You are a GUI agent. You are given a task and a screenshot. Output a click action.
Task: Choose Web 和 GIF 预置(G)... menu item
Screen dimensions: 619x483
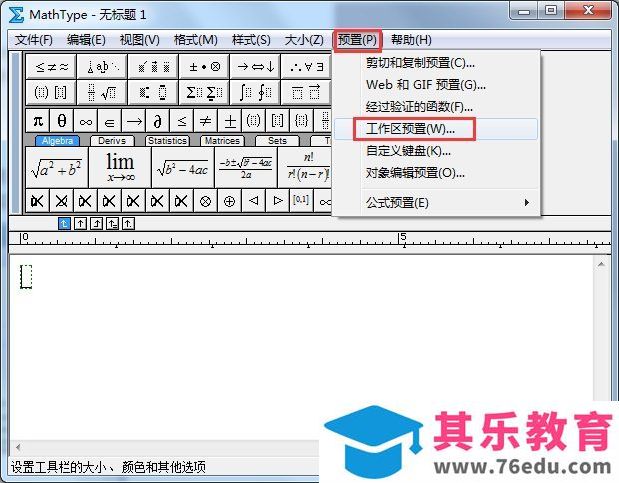pyautogui.click(x=436, y=85)
